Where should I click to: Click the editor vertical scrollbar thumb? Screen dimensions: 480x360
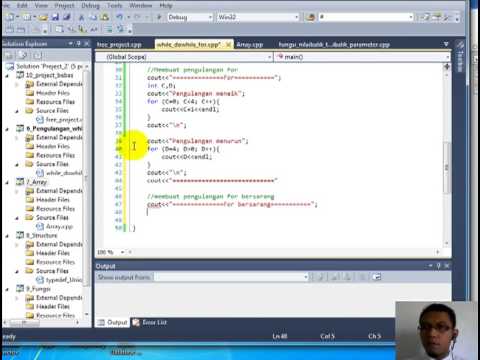447,167
